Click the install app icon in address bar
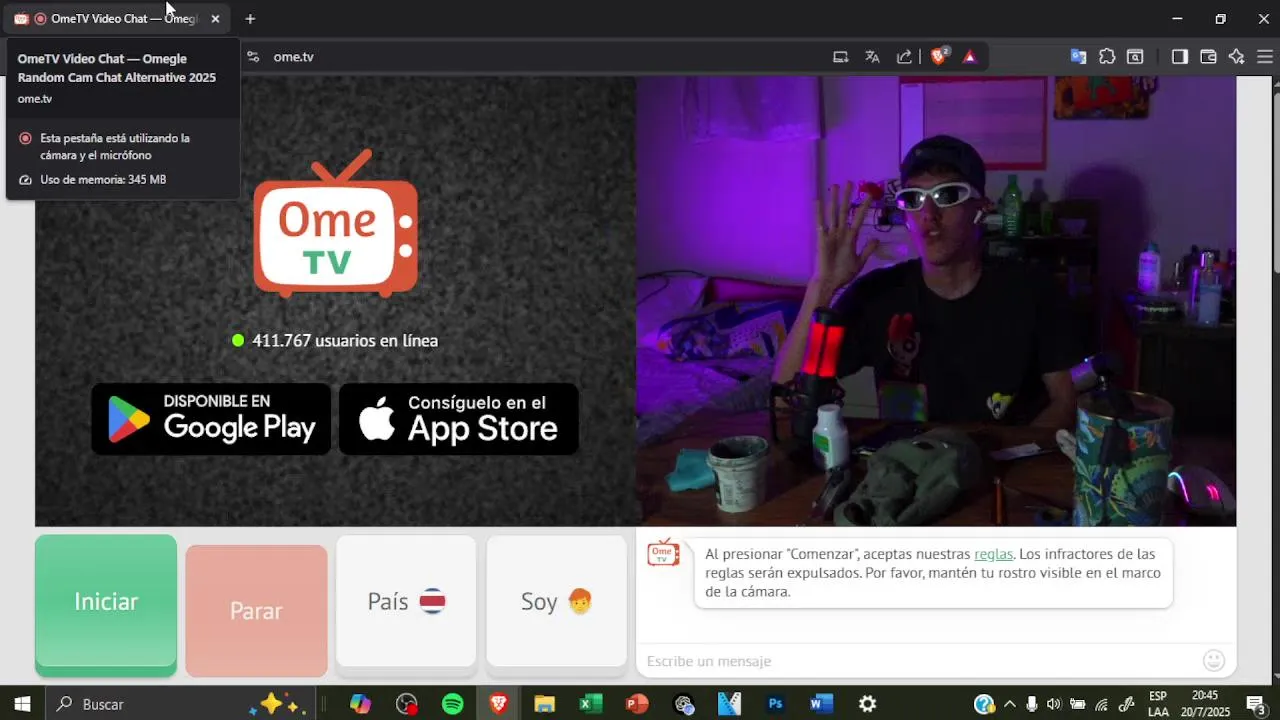This screenshot has width=1280, height=720. 841,57
